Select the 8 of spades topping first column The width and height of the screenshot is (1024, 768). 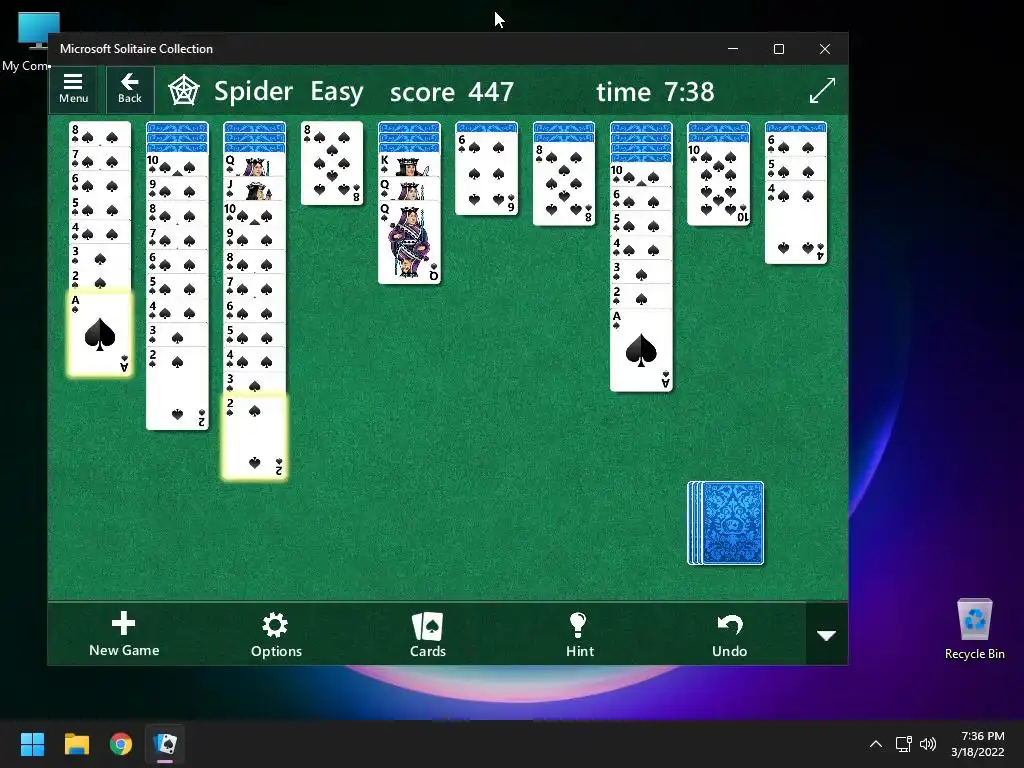(99, 133)
